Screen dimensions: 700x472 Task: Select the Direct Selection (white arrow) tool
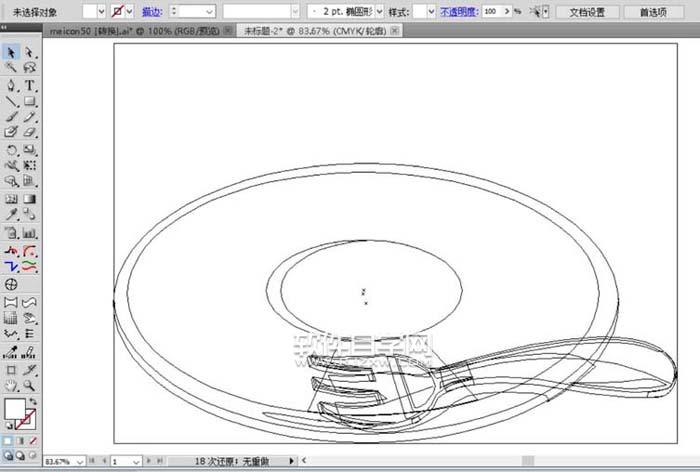click(x=29, y=53)
